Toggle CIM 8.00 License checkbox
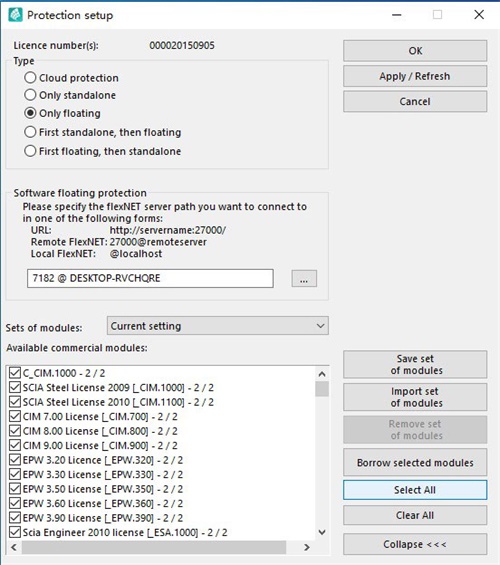 click(15, 431)
